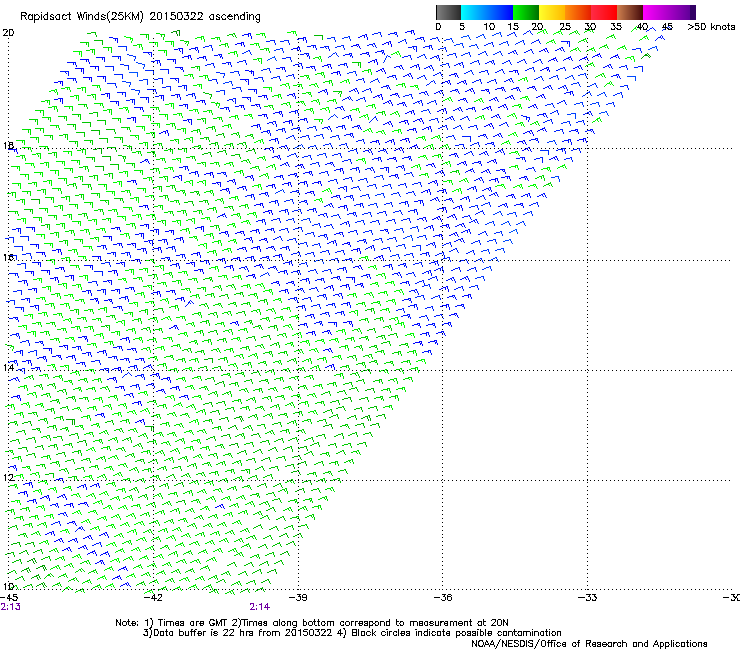Click the gray 0-5 knots legend segment
This screenshot has width=740, height=650.
point(448,12)
